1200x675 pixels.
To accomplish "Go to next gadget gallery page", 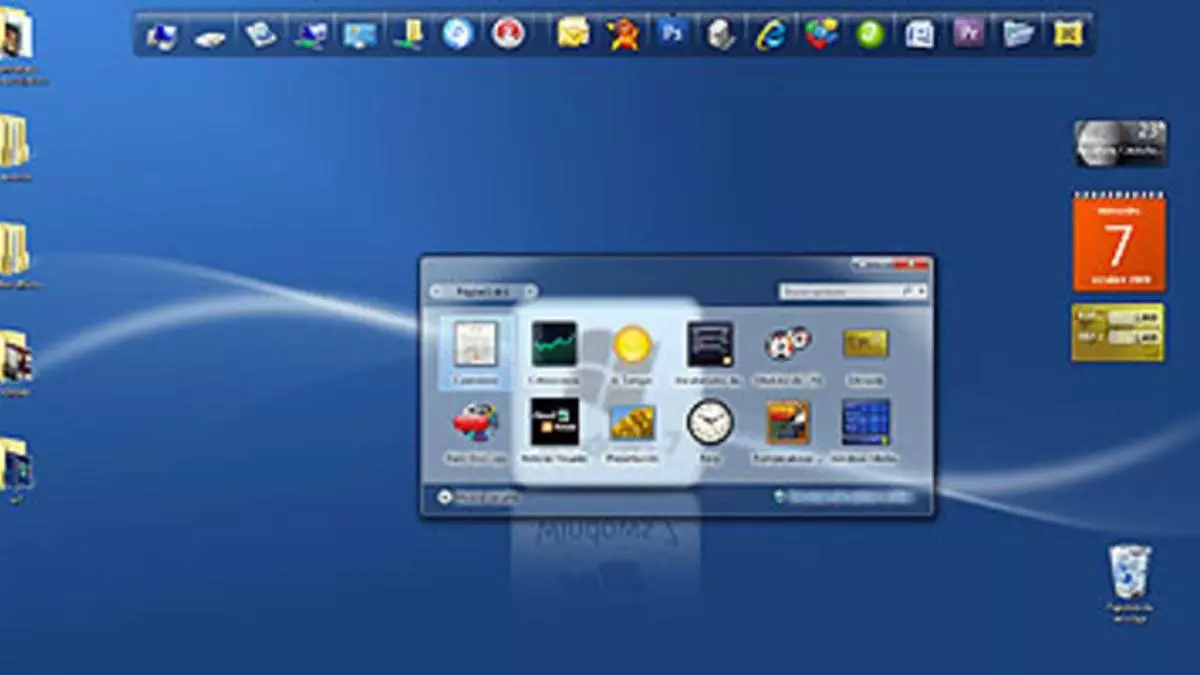I will tap(530, 292).
